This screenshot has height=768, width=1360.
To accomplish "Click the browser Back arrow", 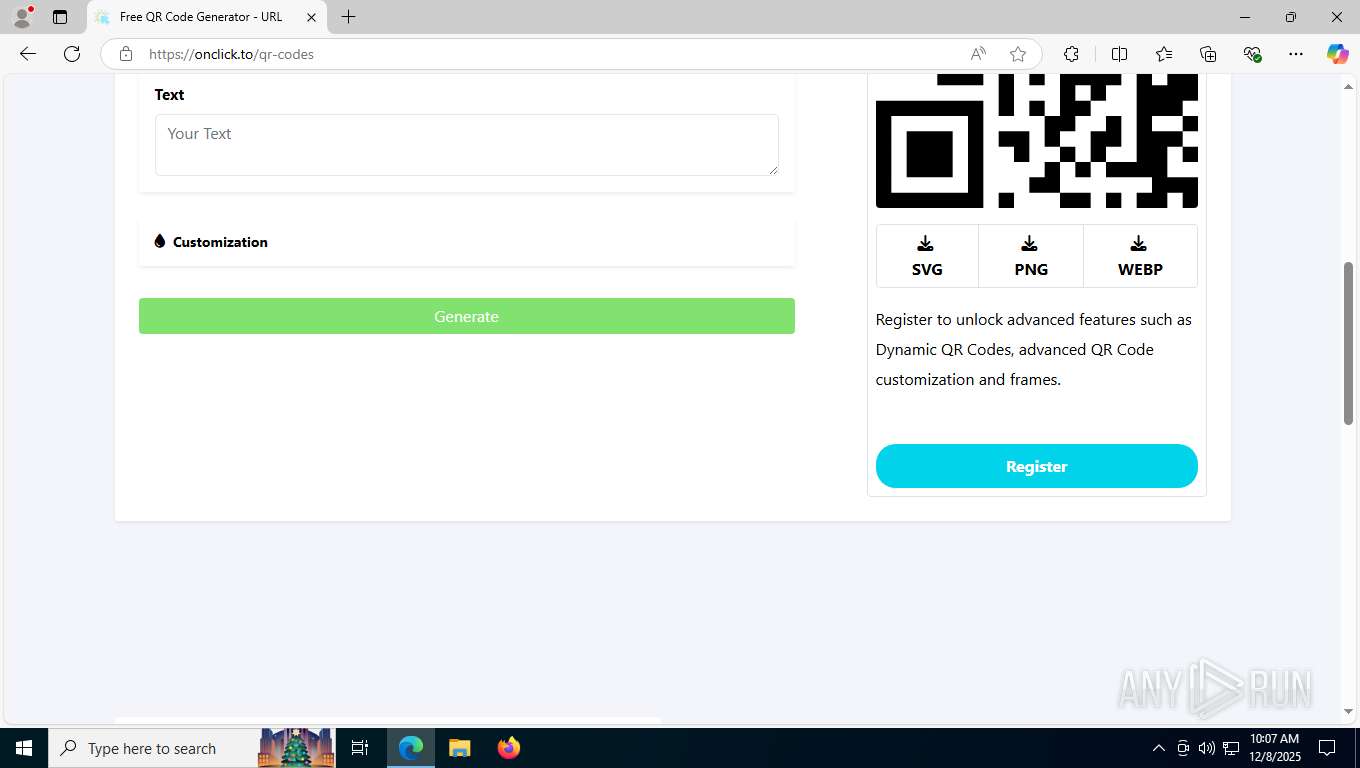I will (28, 54).
